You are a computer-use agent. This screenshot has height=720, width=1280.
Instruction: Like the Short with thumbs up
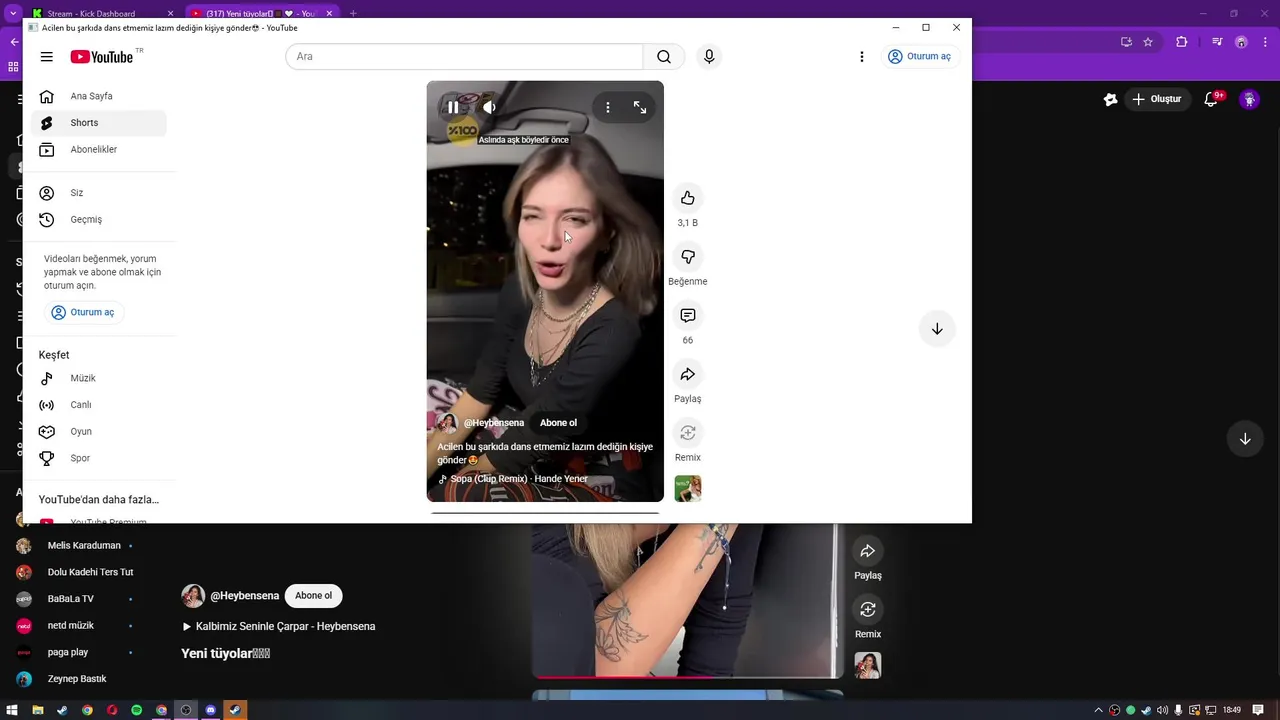pos(688,198)
